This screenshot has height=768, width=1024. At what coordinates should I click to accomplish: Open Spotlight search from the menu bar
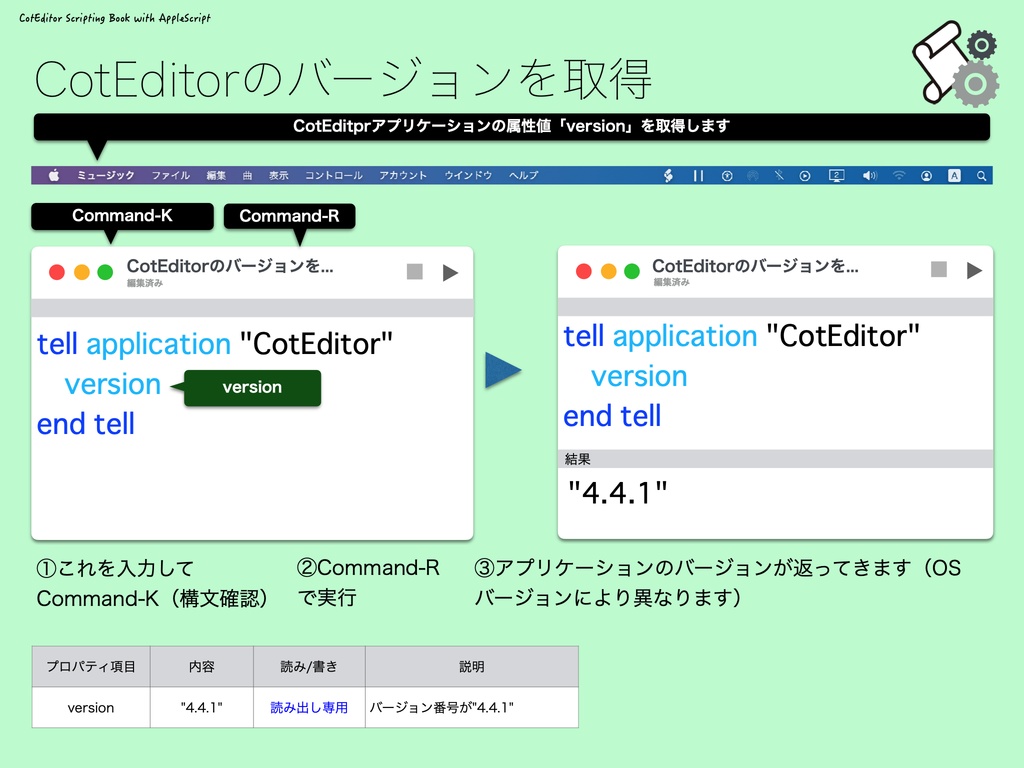click(980, 175)
